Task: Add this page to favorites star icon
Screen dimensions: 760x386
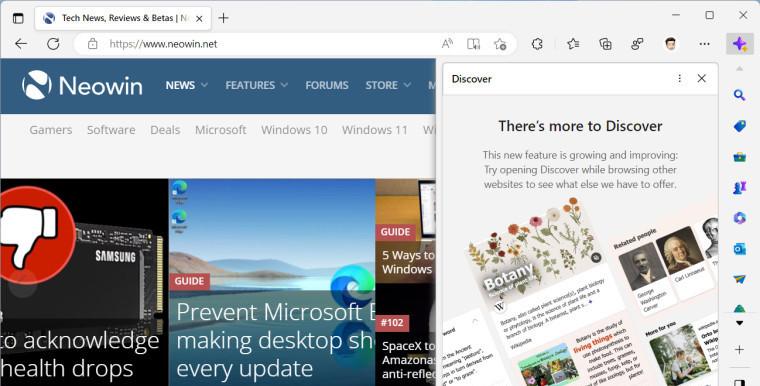Action: 500,44
